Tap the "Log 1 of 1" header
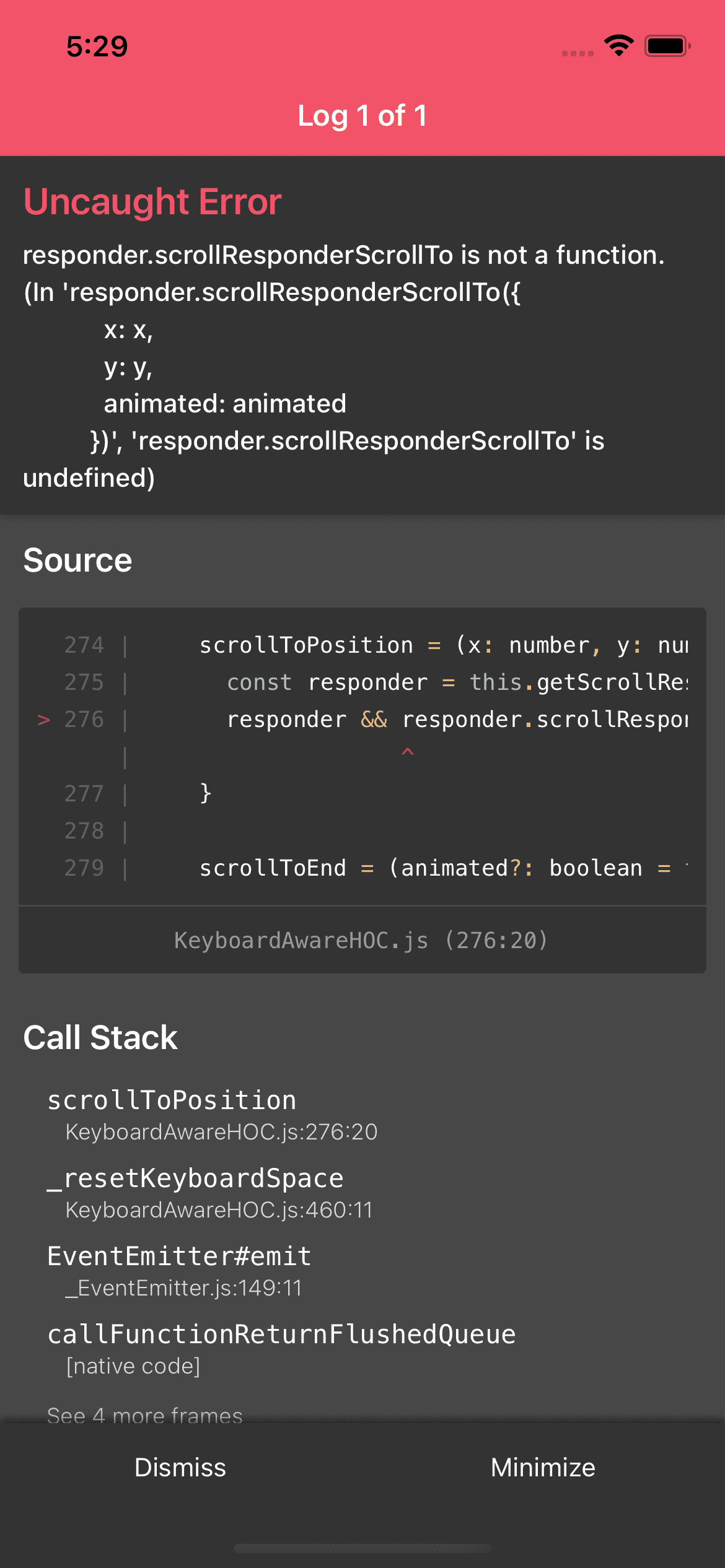Viewport: 725px width, 1568px height. (x=362, y=116)
